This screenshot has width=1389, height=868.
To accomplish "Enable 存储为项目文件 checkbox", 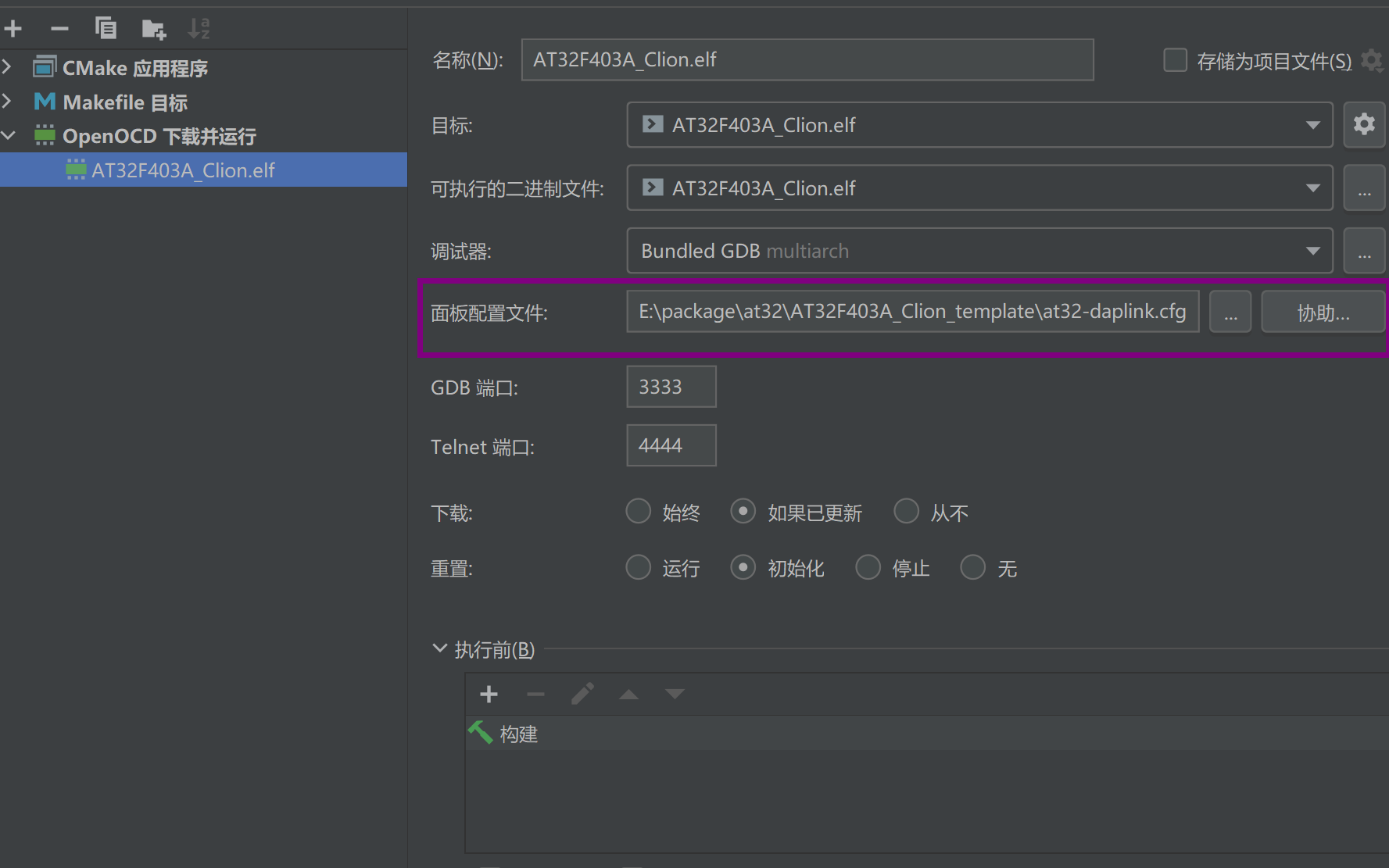I will 1175,60.
